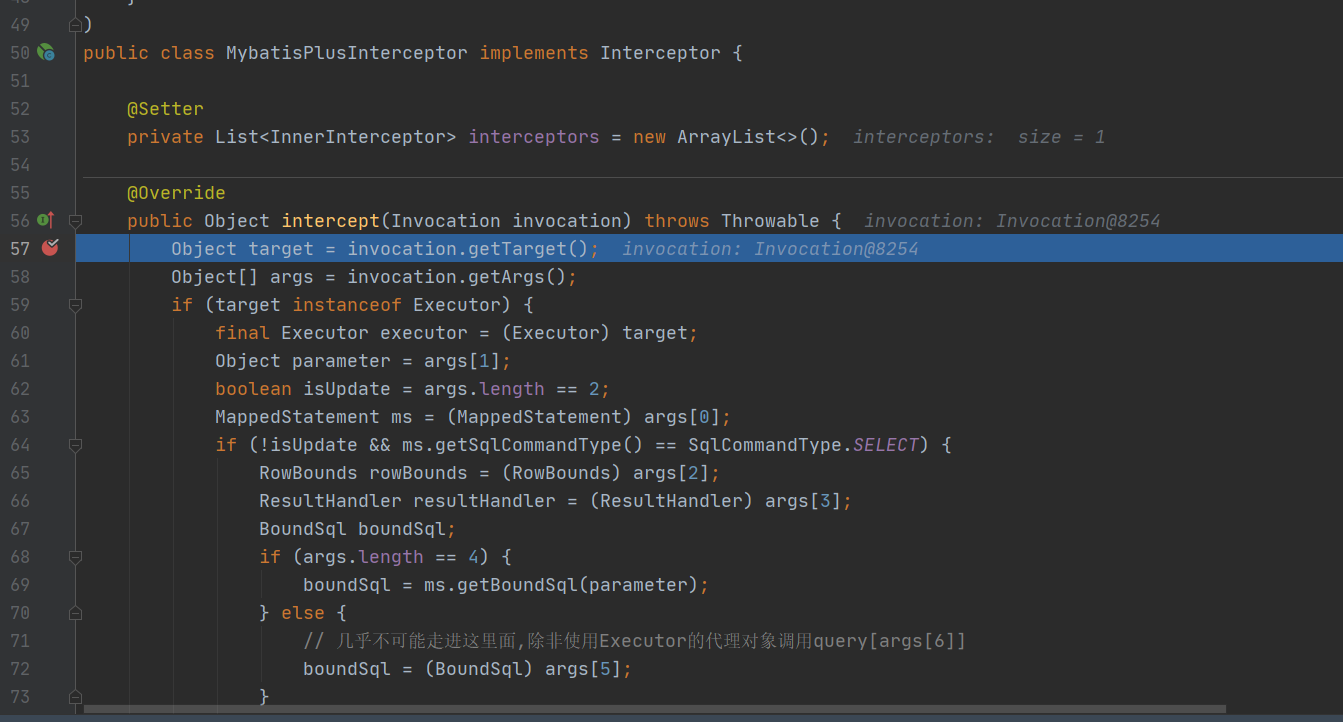Screen dimensions: 1343x722
Task: Click the 'parameter' variable declared on line 61
Action: (x=341, y=361)
